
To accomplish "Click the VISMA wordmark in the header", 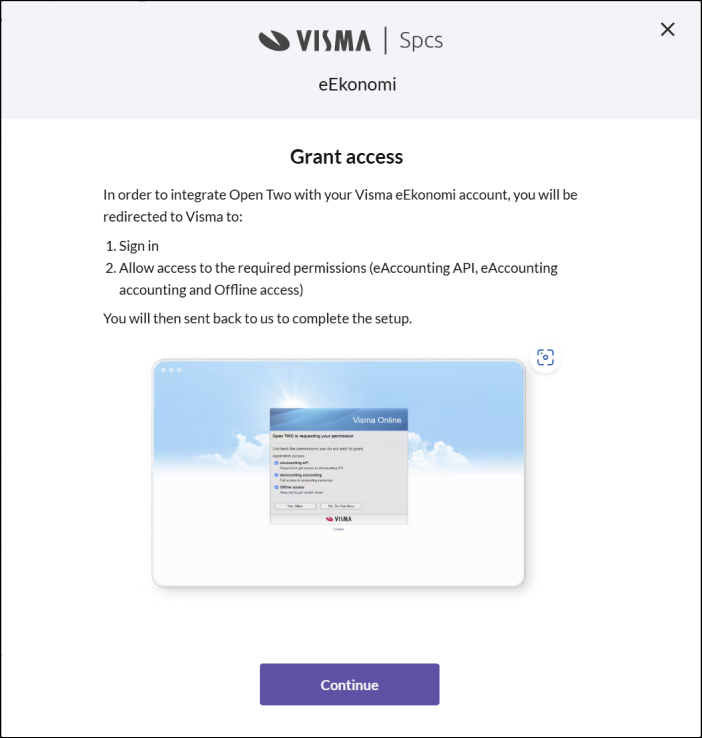I will tap(333, 40).
